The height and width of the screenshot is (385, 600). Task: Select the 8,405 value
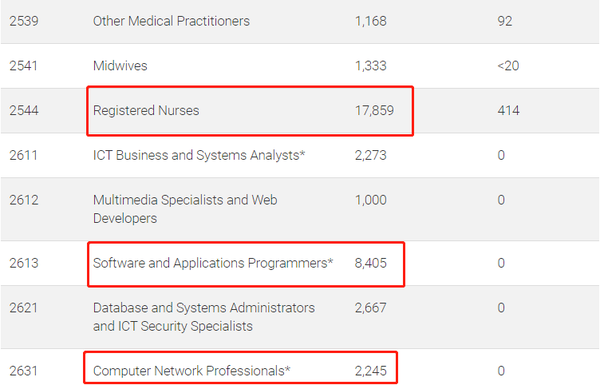coord(370,263)
